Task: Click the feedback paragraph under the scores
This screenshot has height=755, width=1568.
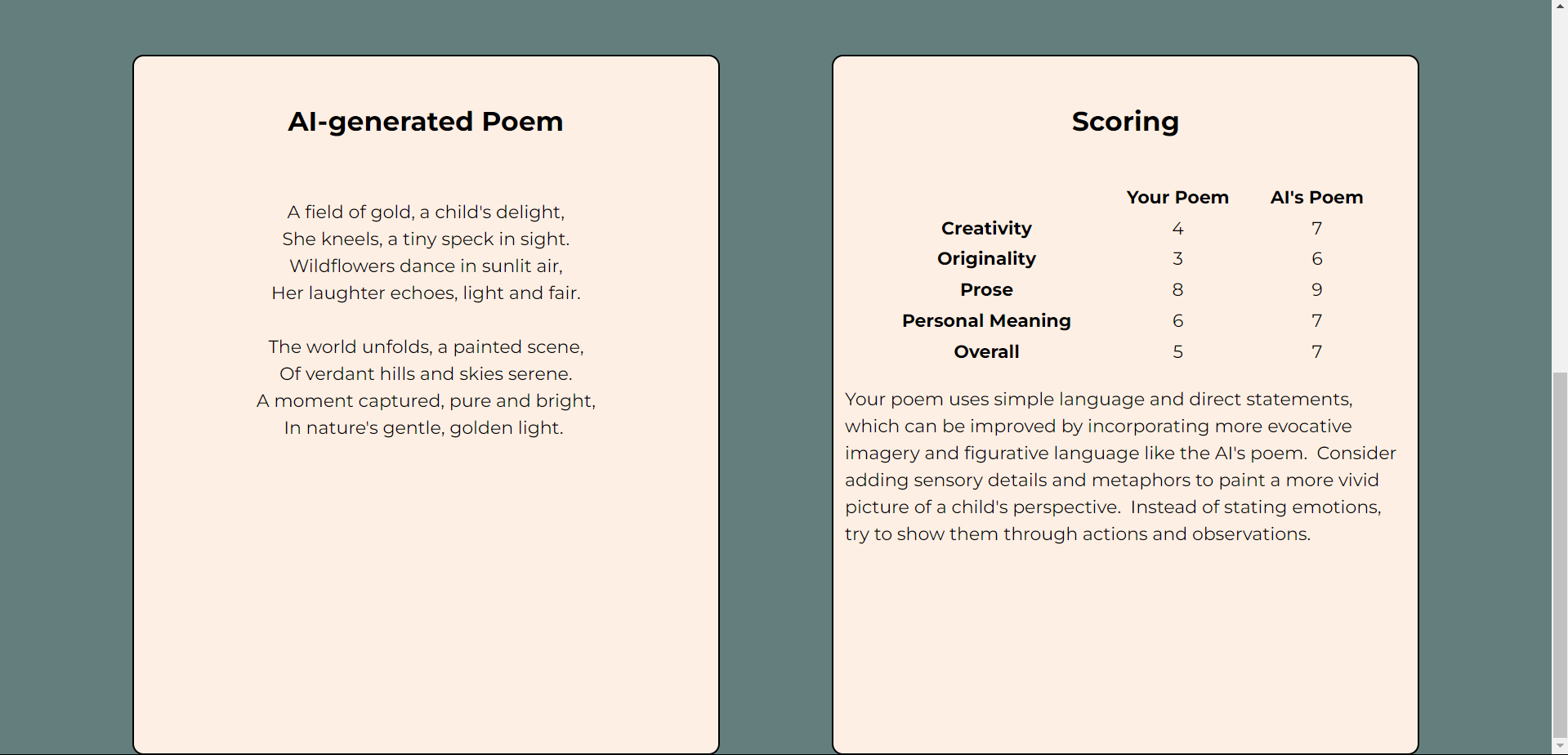Action: point(1120,467)
